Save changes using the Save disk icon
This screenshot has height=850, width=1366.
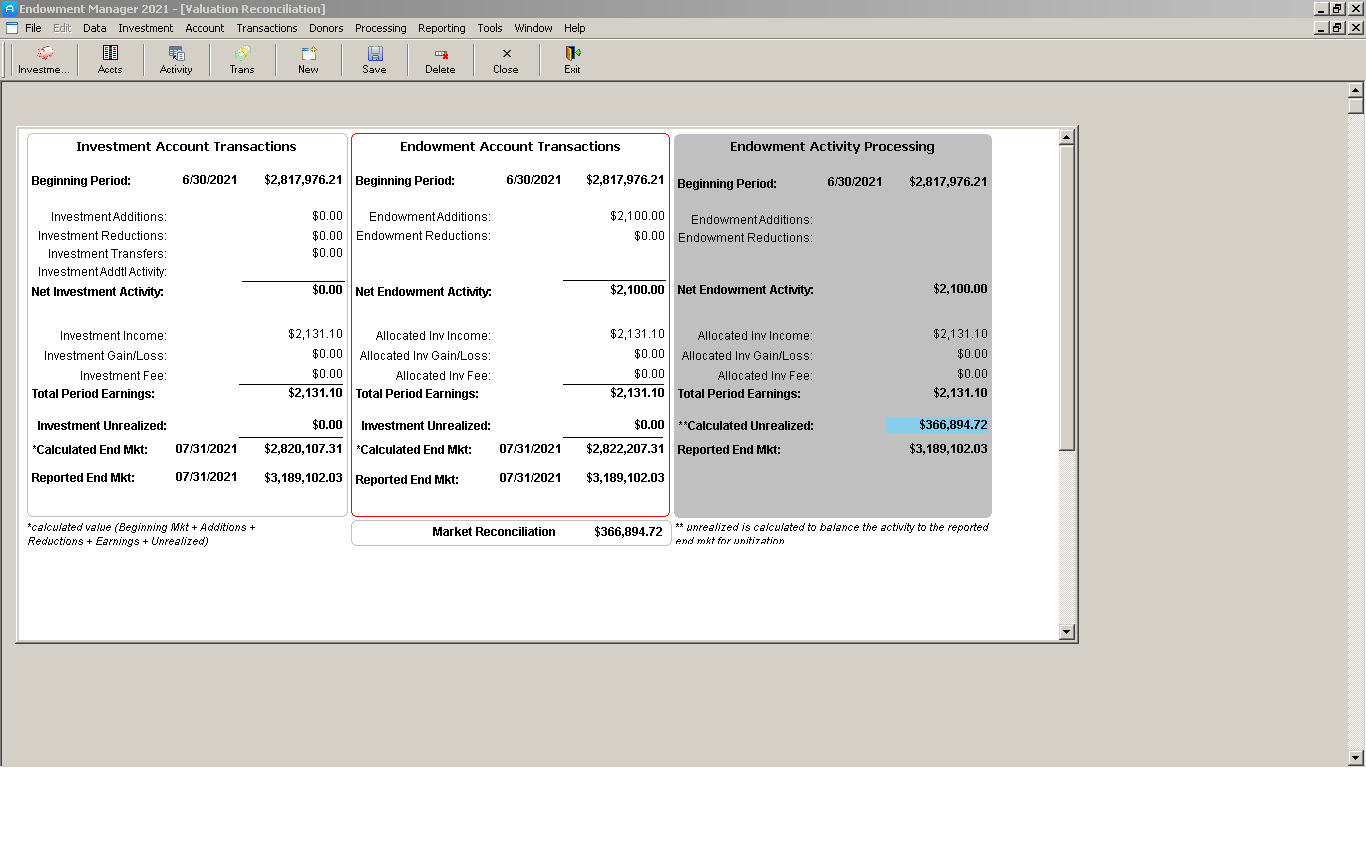click(374, 60)
